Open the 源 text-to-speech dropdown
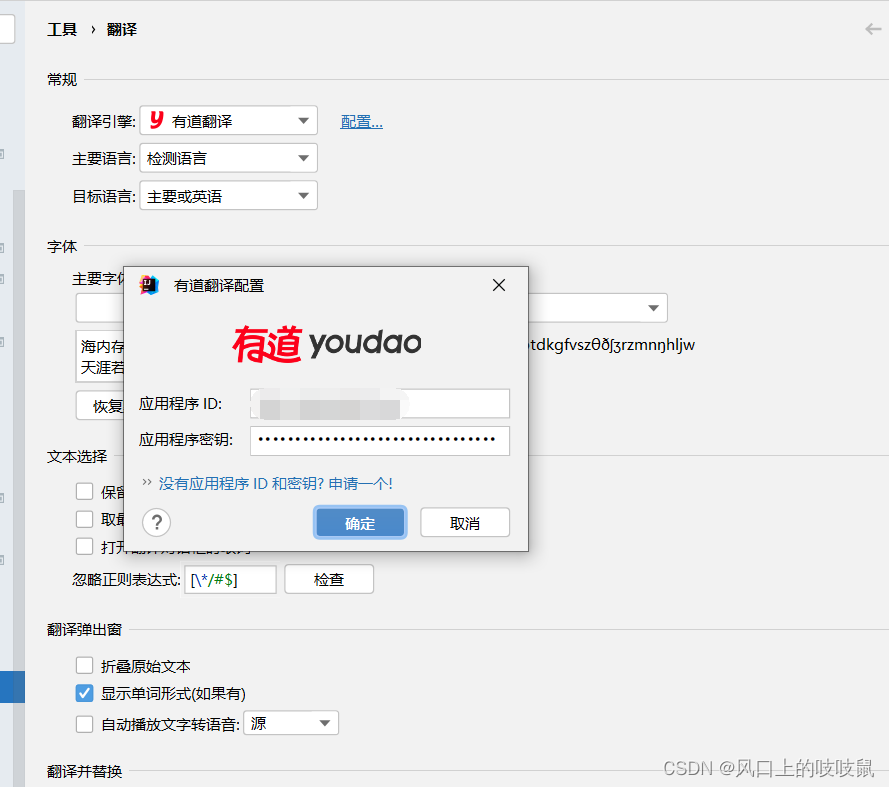Viewport: 889px width, 787px height. 291,723
